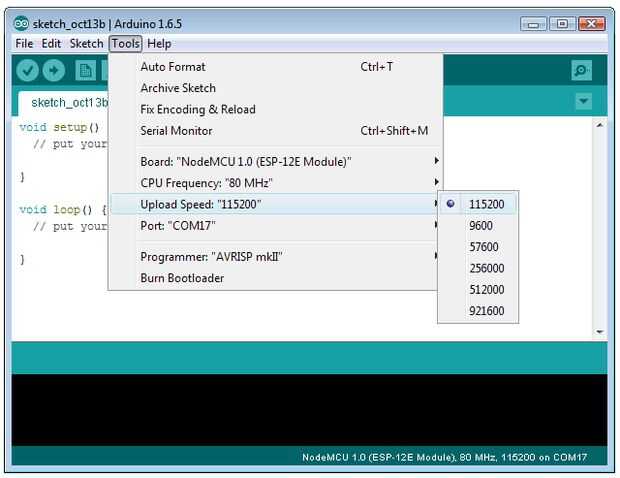Click the black console output area
The width and height of the screenshot is (620, 478).
click(310, 410)
